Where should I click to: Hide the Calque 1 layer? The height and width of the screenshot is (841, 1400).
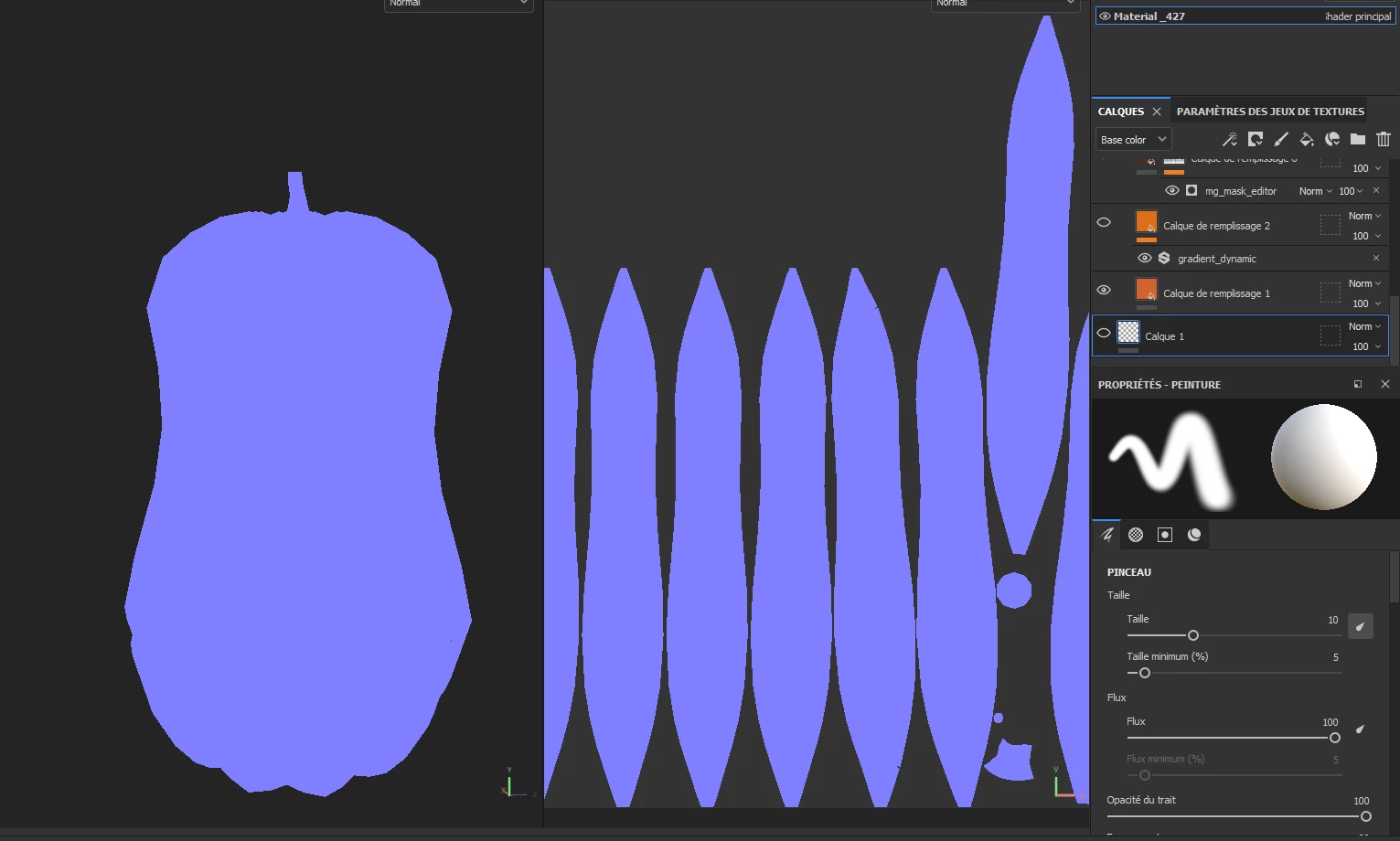(1104, 333)
